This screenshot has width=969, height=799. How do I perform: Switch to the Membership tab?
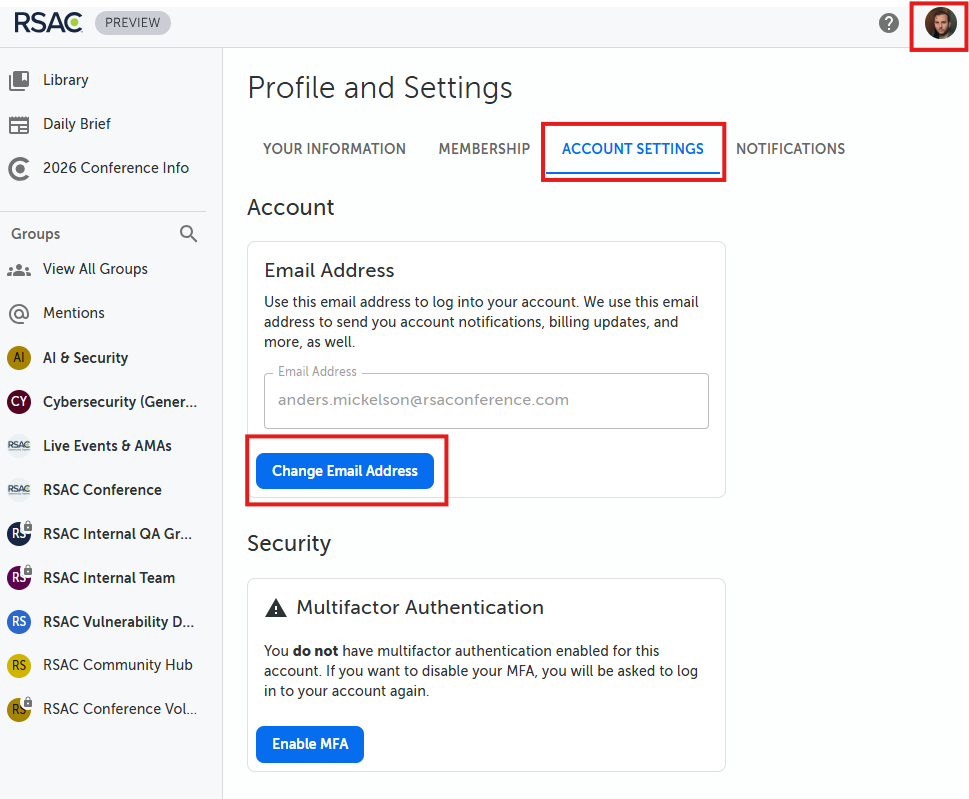(484, 149)
